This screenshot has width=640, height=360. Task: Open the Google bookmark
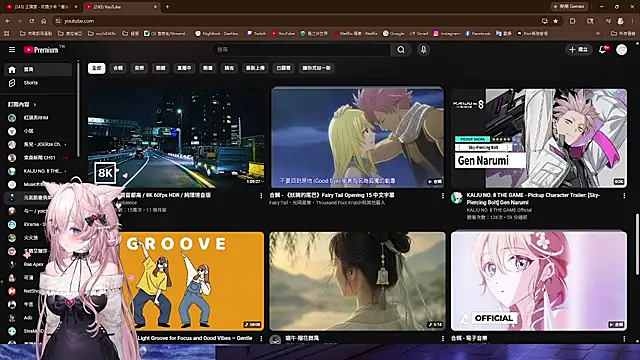click(x=393, y=33)
